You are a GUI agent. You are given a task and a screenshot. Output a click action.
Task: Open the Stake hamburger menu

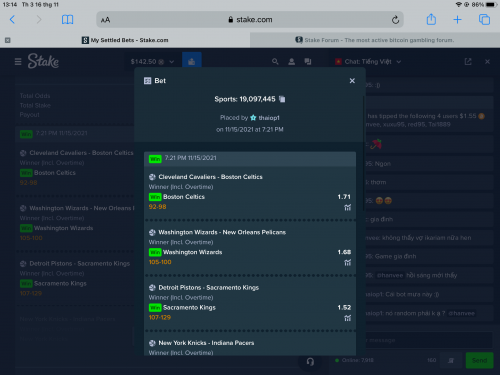[x=18, y=62]
